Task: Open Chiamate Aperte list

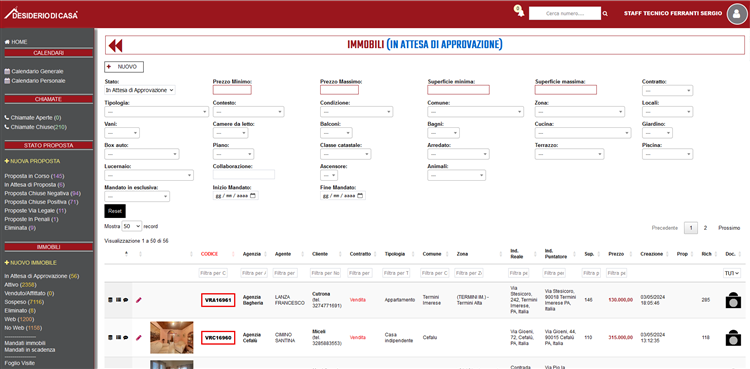Action: coord(33,118)
